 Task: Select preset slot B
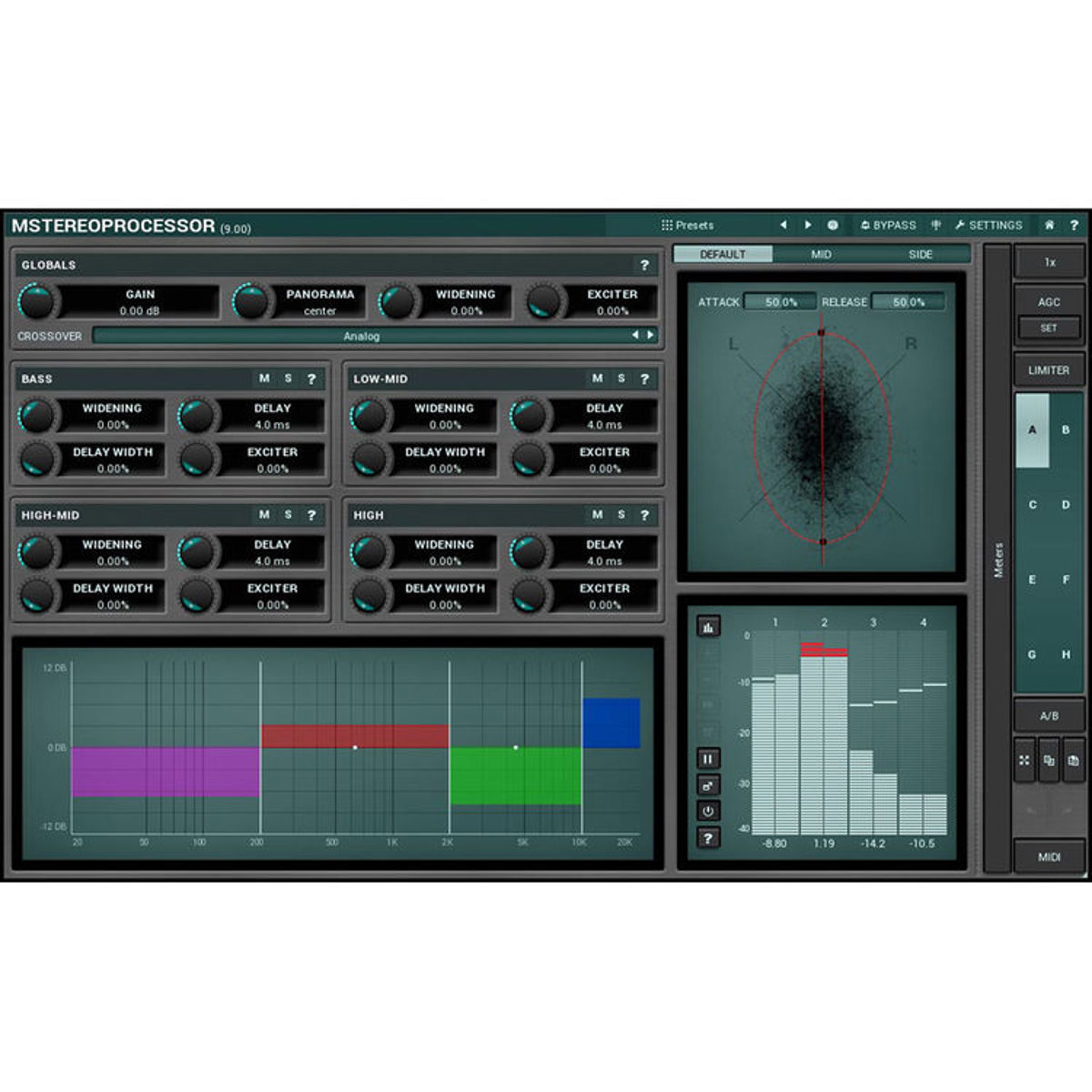point(1066,430)
